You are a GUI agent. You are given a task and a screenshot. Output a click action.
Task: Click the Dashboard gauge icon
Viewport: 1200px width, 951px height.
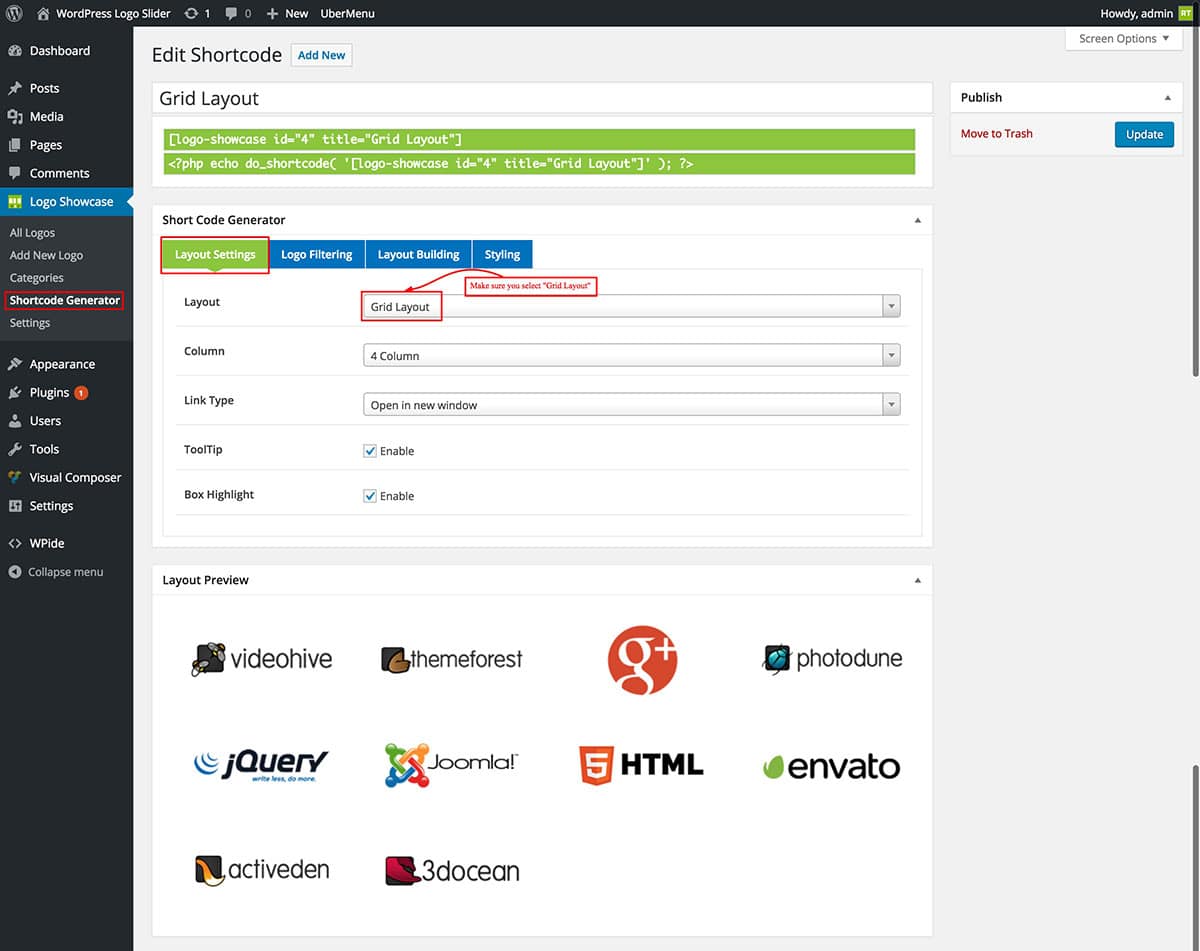pos(15,51)
